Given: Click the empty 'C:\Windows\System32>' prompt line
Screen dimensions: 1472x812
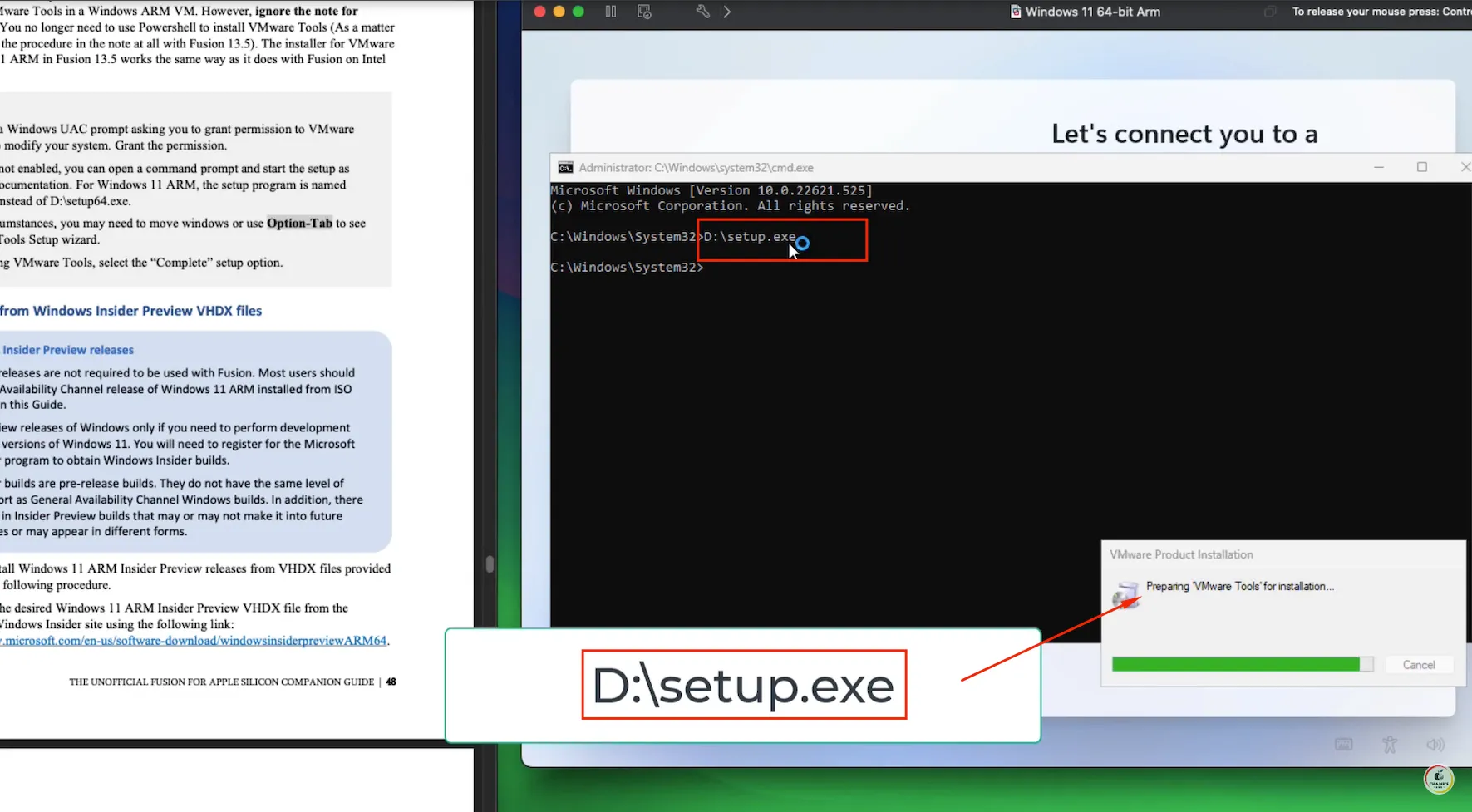Looking at the screenshot, I should (627, 267).
